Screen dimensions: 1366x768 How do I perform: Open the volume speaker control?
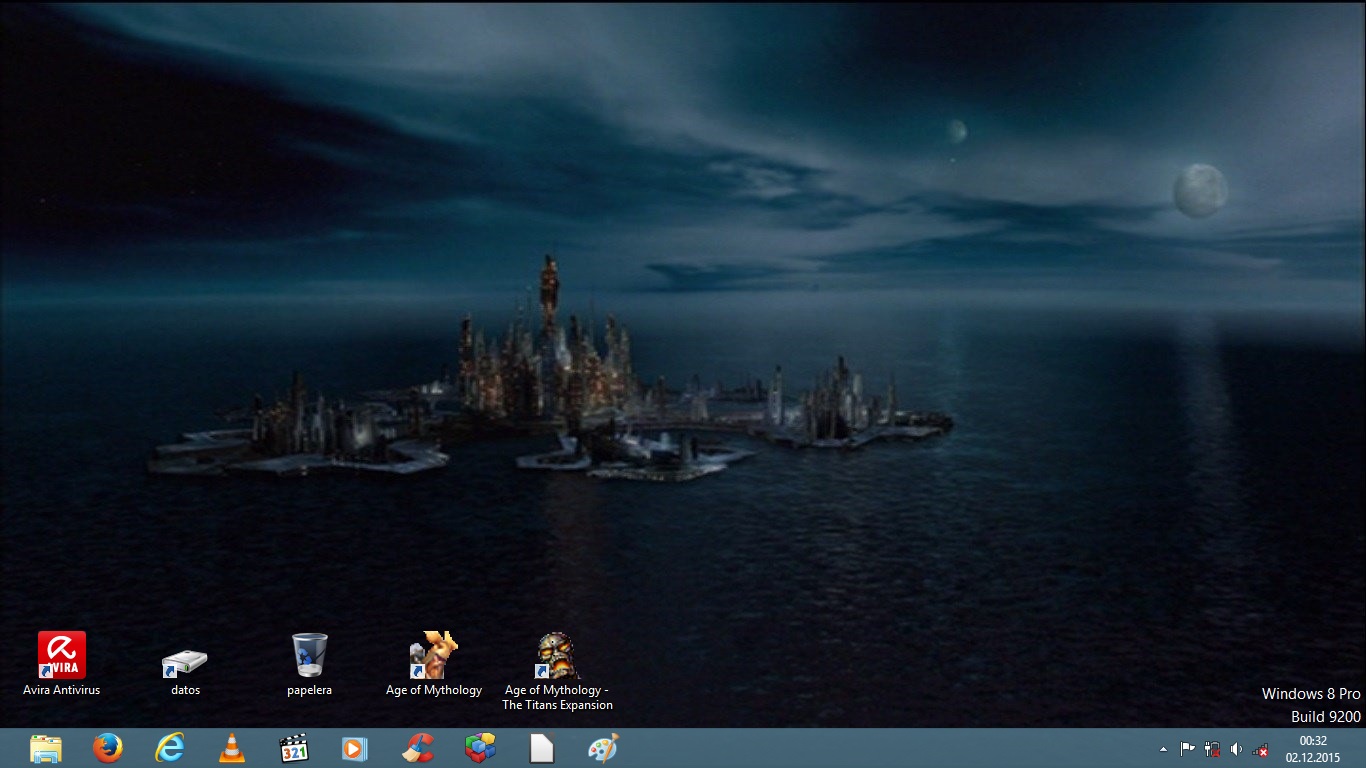coord(1236,749)
